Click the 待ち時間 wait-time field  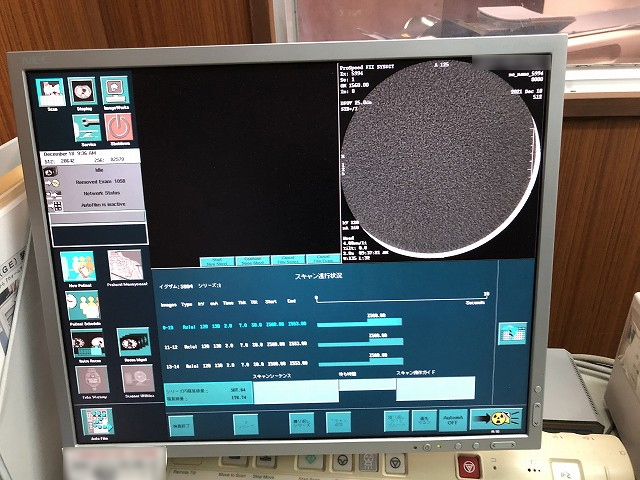tap(367, 384)
